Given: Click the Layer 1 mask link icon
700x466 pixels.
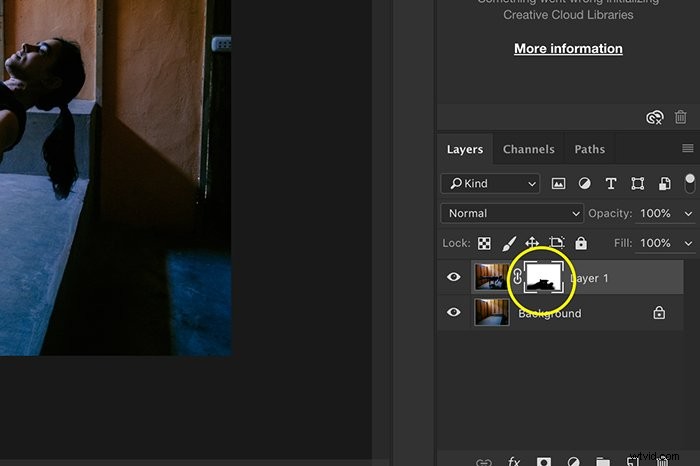Looking at the screenshot, I should [x=517, y=277].
